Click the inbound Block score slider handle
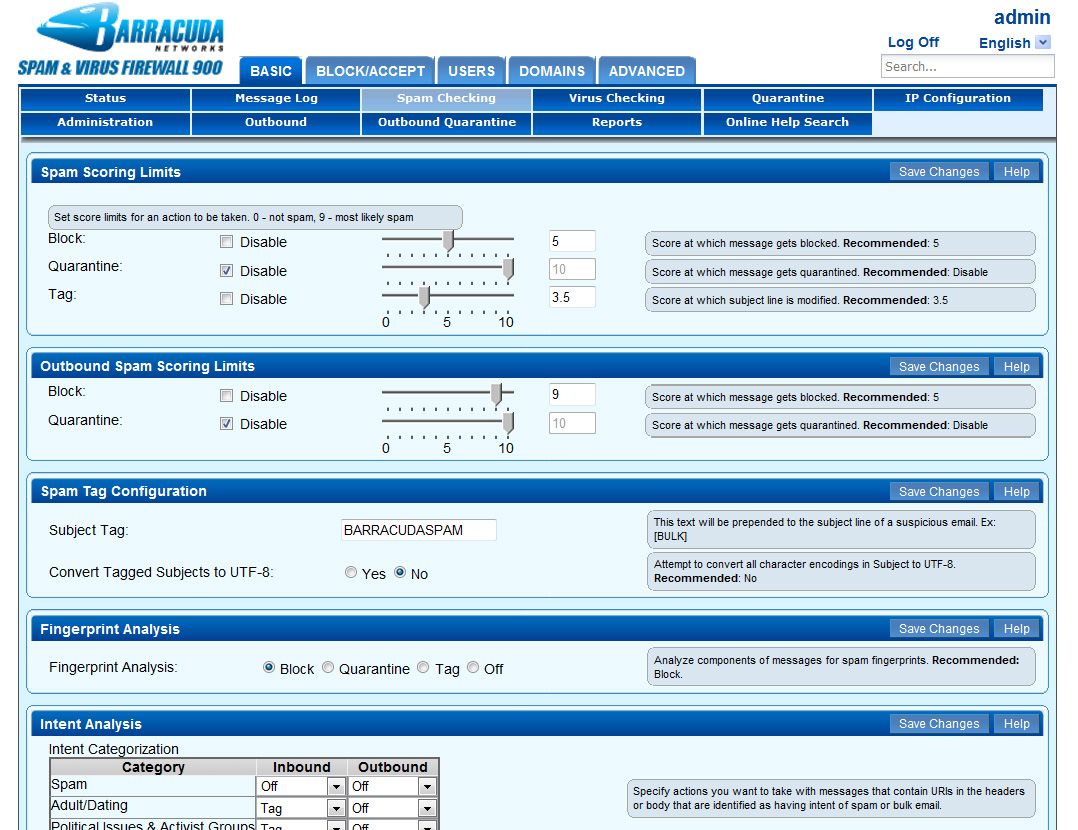 point(448,241)
